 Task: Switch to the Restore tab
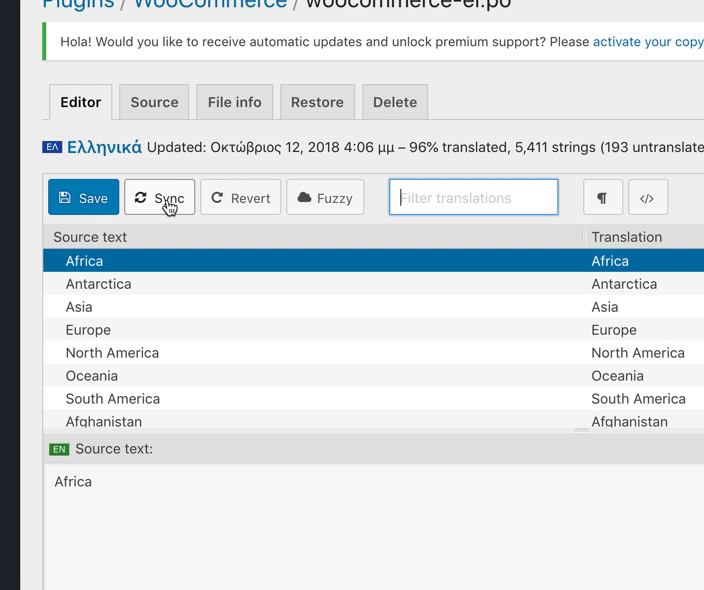pos(317,102)
